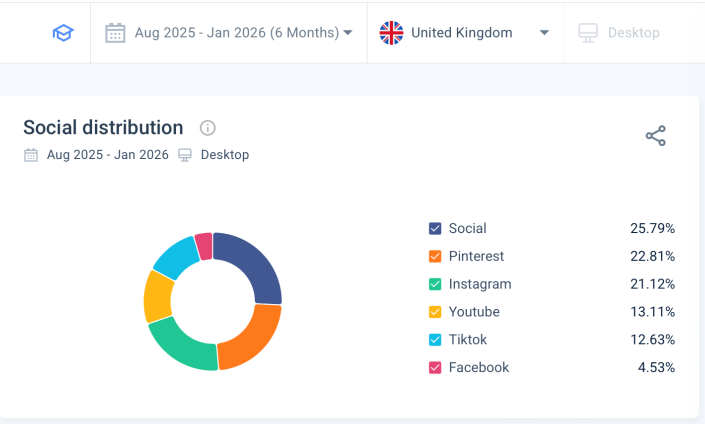Click the Facebook legend label

click(x=478, y=368)
